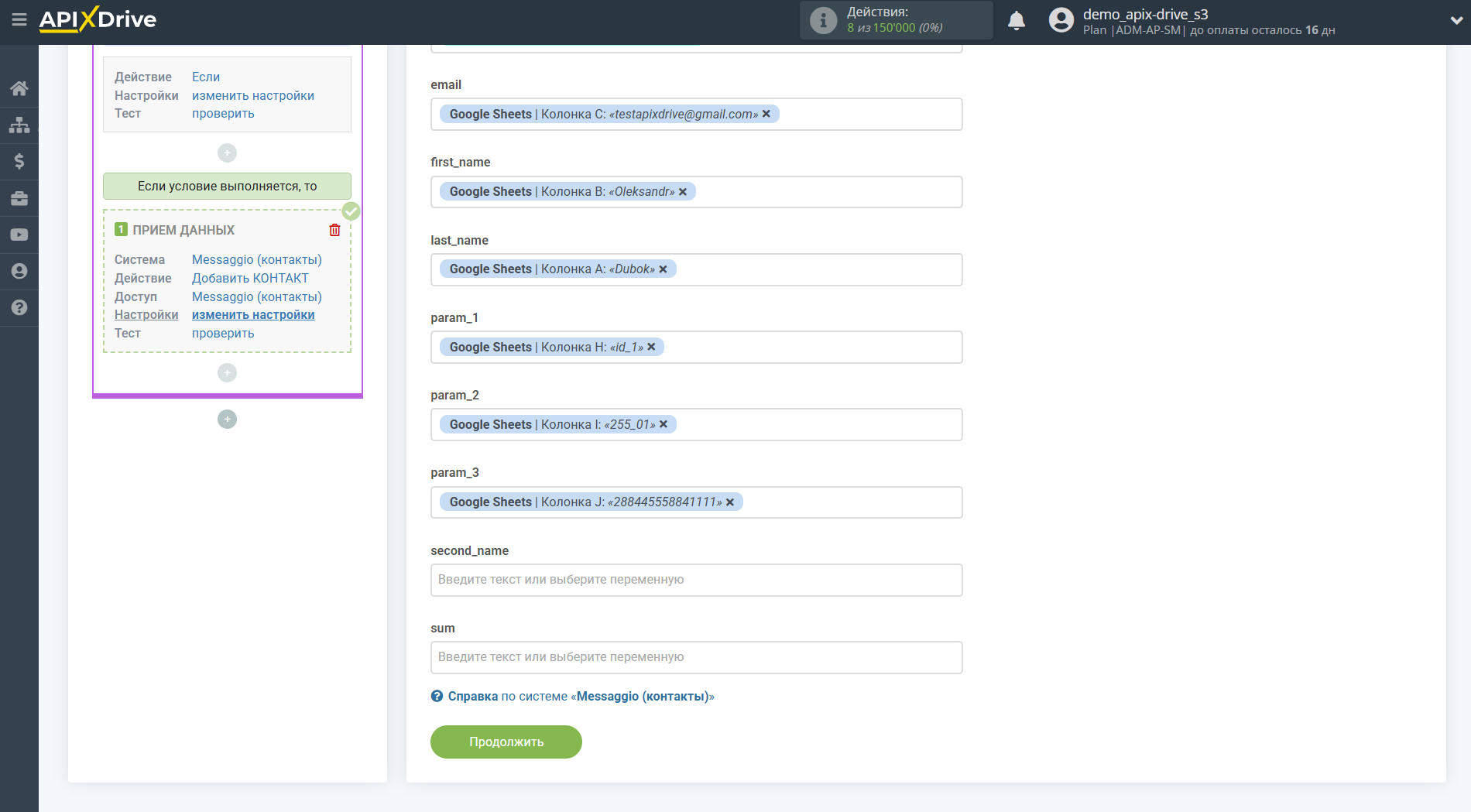
Task: Focus the sum input field
Action: click(696, 657)
